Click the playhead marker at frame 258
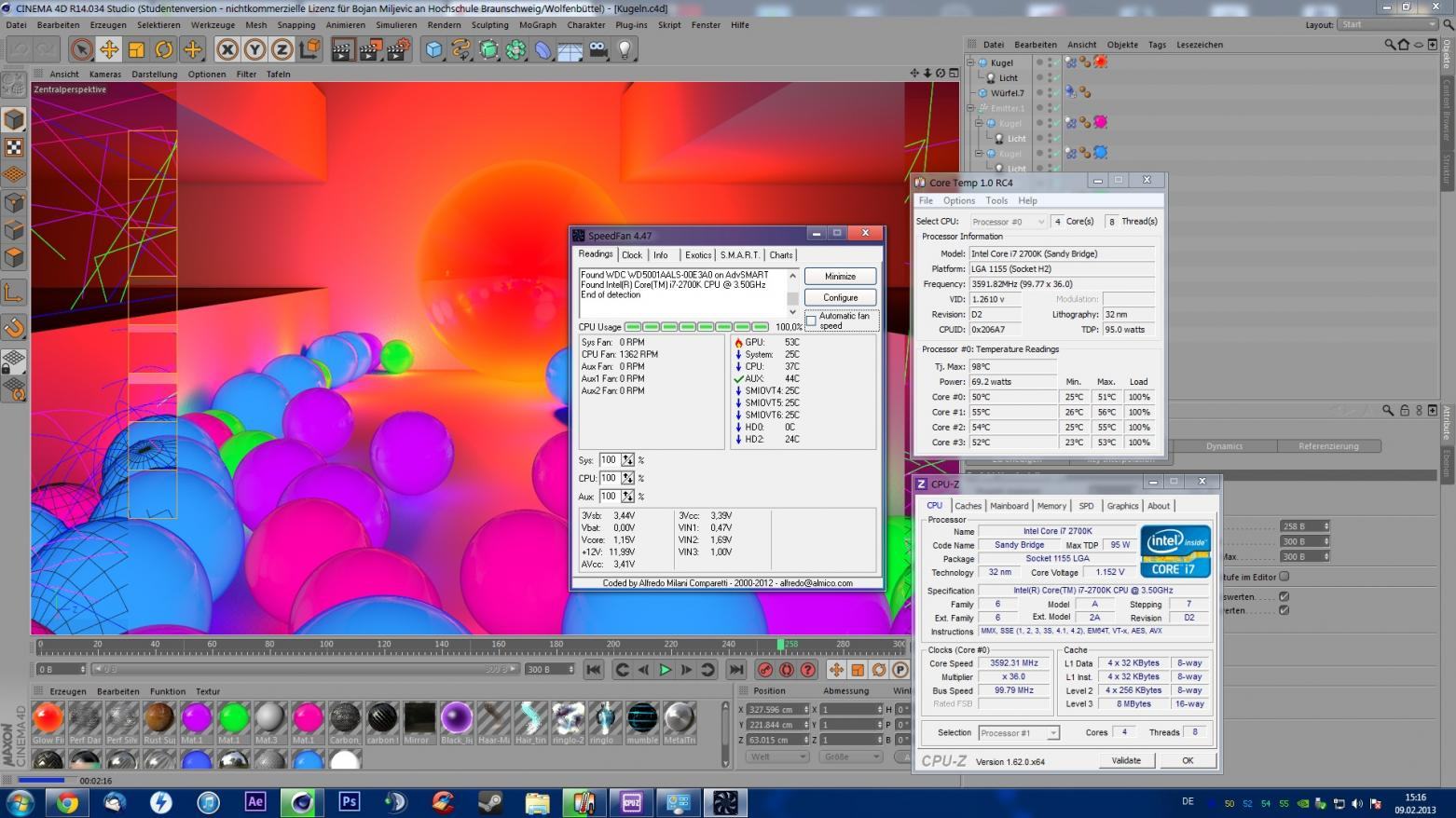Screen dimensions: 1456x818 click(x=781, y=644)
